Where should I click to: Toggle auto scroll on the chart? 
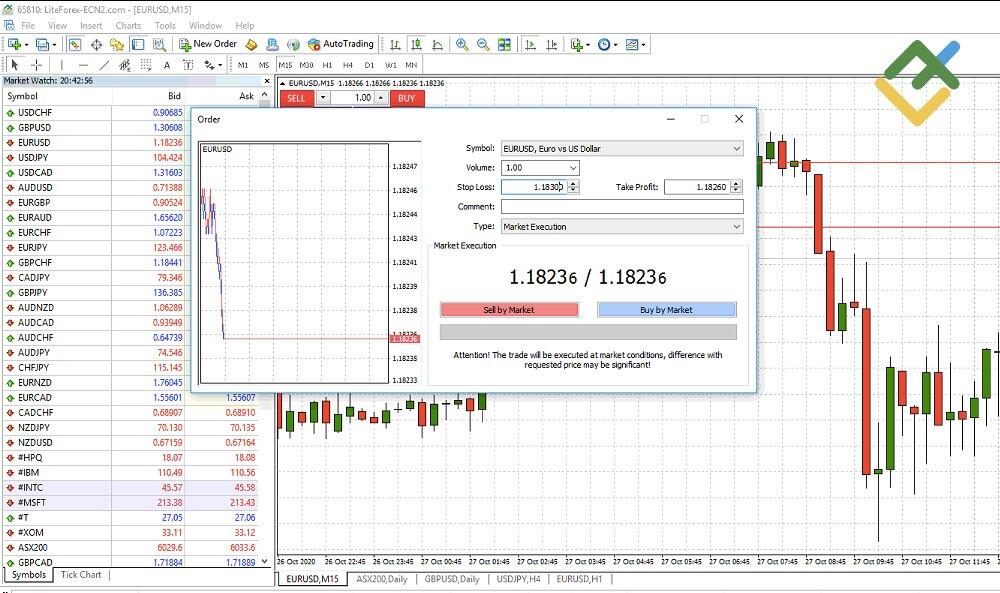pos(528,44)
